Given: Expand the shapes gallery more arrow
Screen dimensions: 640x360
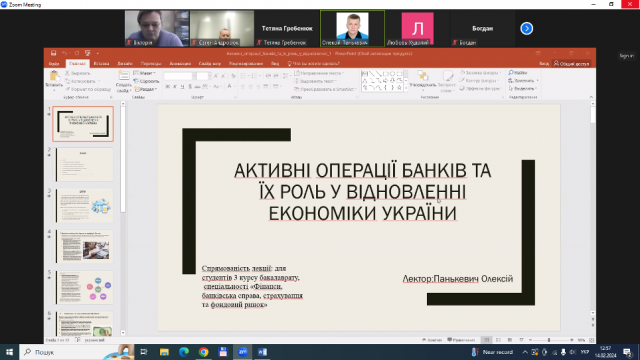Looking at the screenshot, I should click(406, 89).
